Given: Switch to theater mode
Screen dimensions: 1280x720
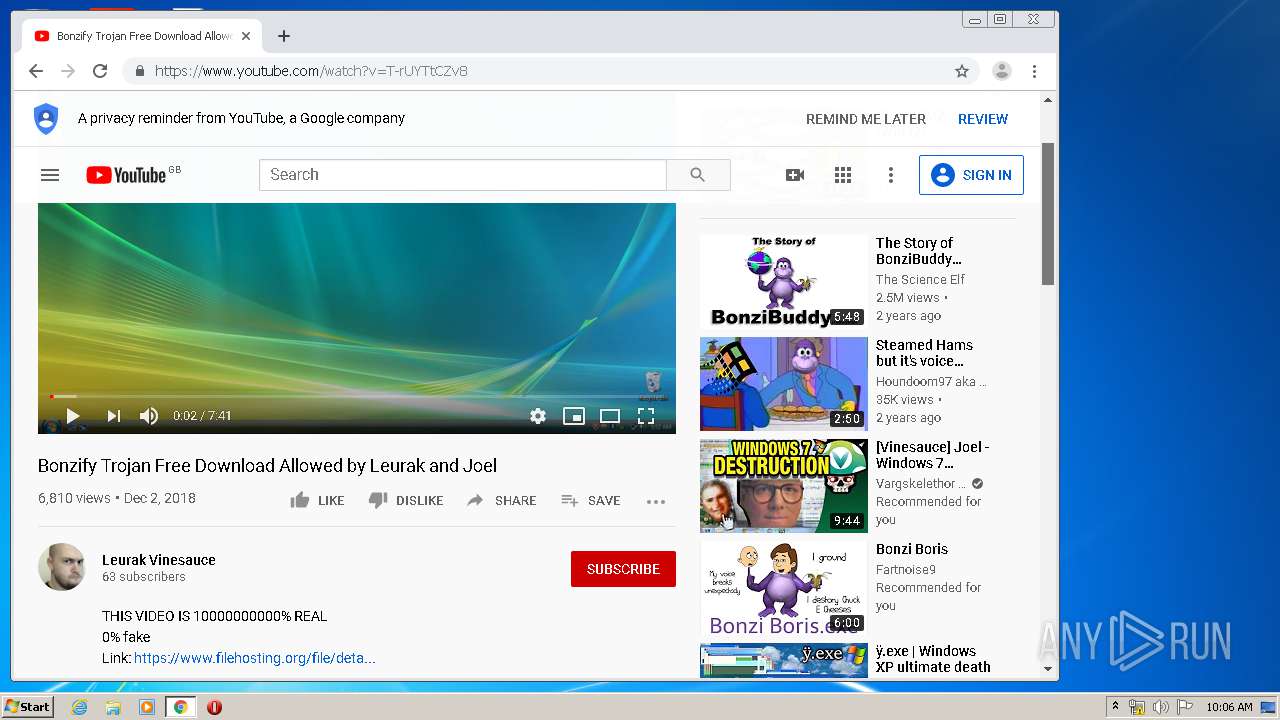Looking at the screenshot, I should (610, 416).
